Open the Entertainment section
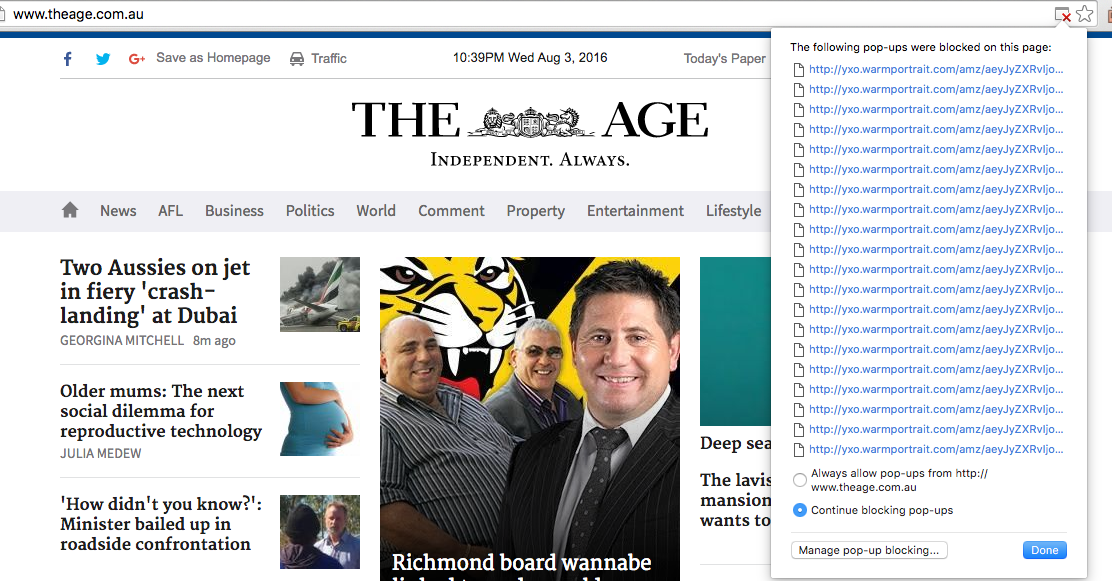This screenshot has width=1112, height=581. tap(635, 211)
